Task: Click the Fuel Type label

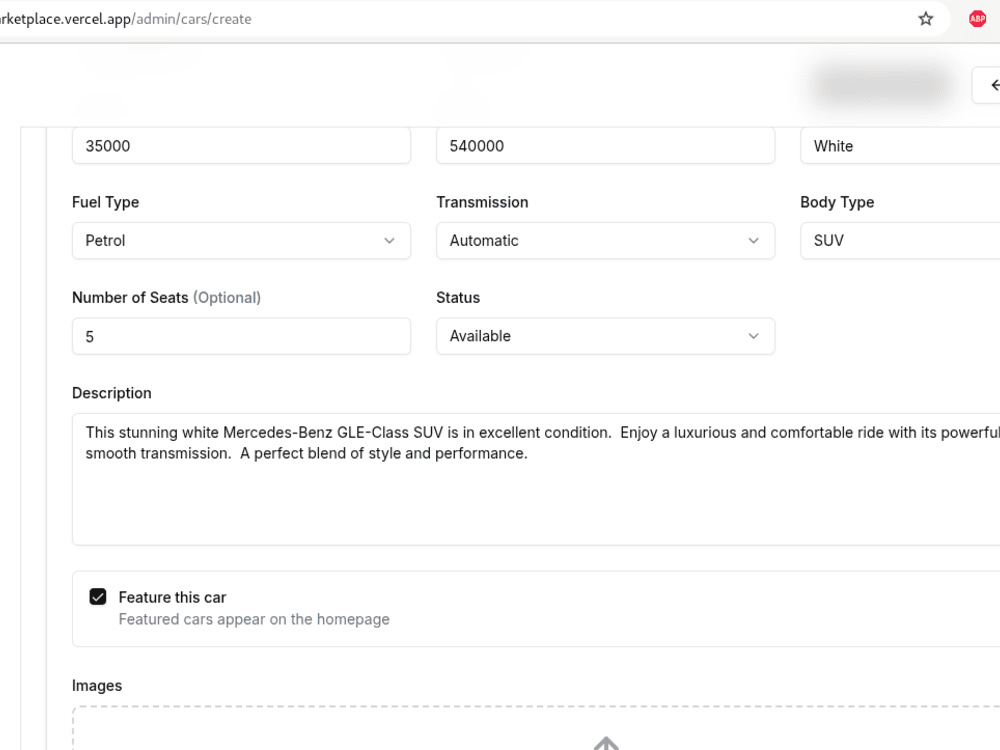Action: point(105,202)
